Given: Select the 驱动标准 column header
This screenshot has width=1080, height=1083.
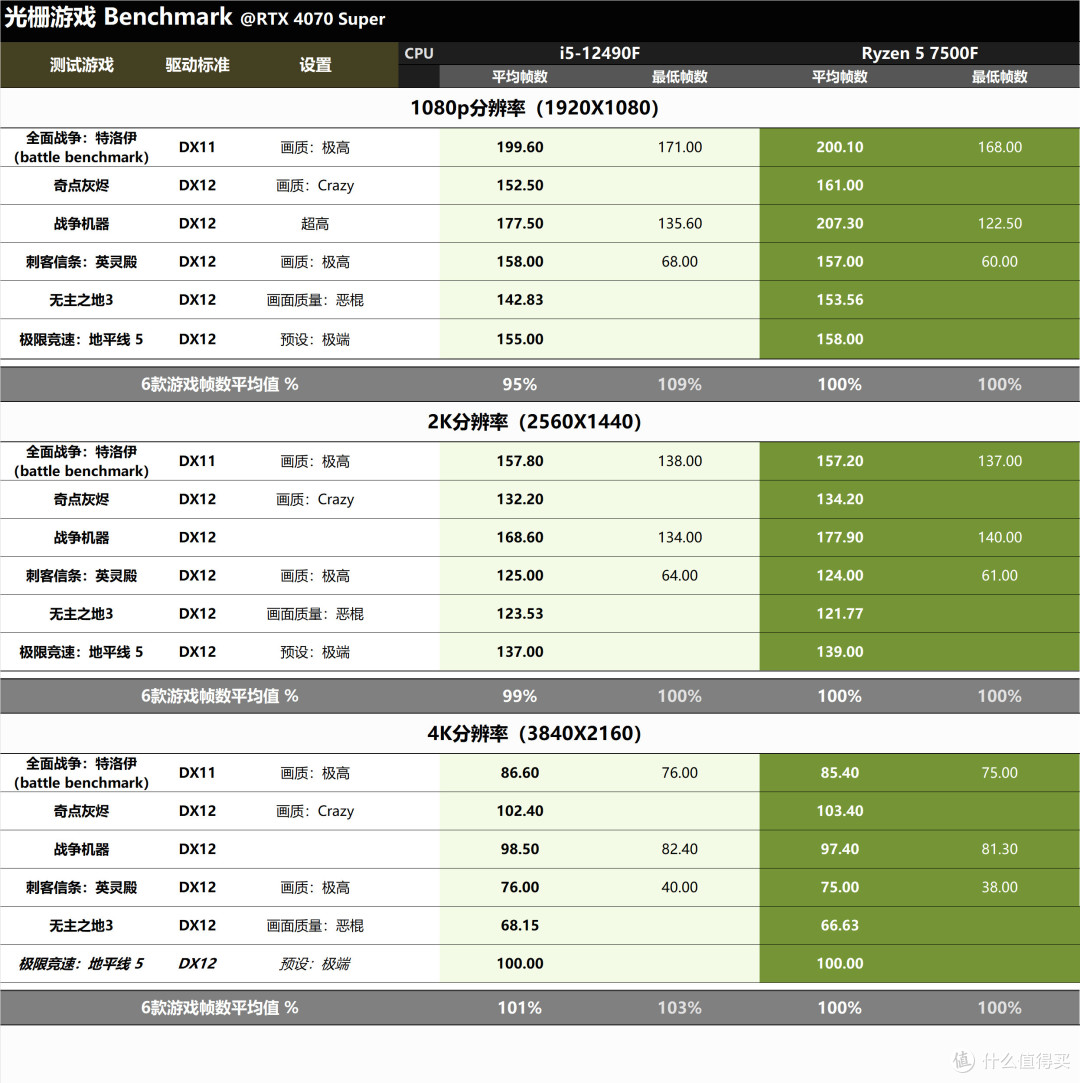Looking at the screenshot, I should click(x=197, y=65).
